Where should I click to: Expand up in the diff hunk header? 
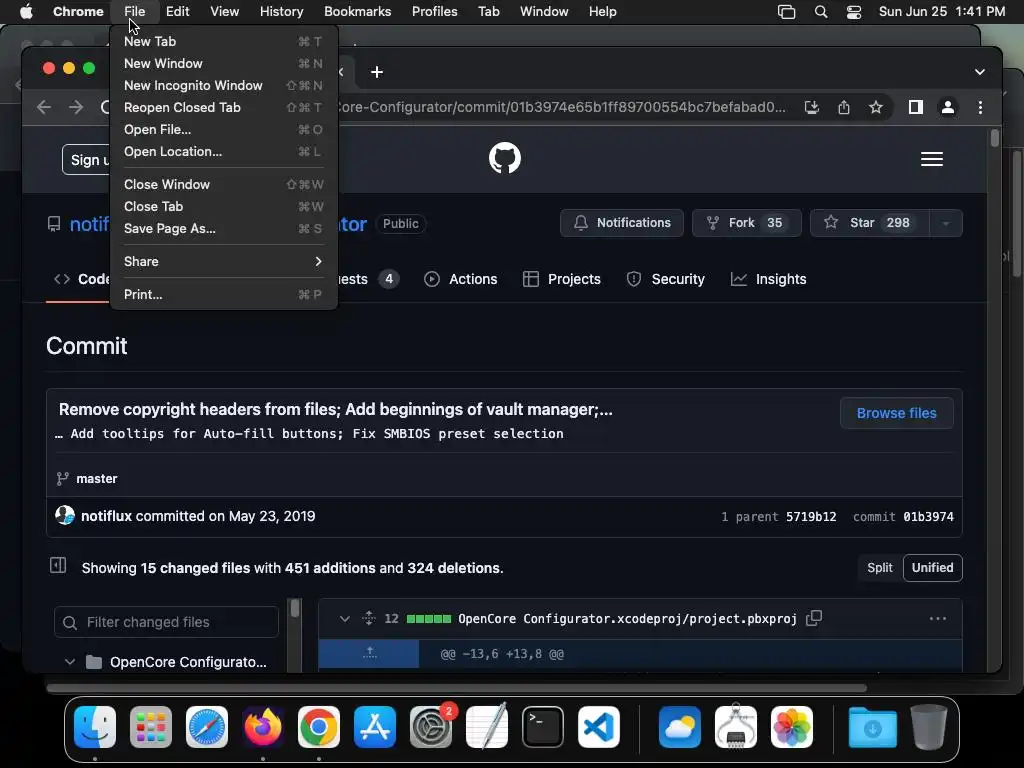tap(370, 653)
